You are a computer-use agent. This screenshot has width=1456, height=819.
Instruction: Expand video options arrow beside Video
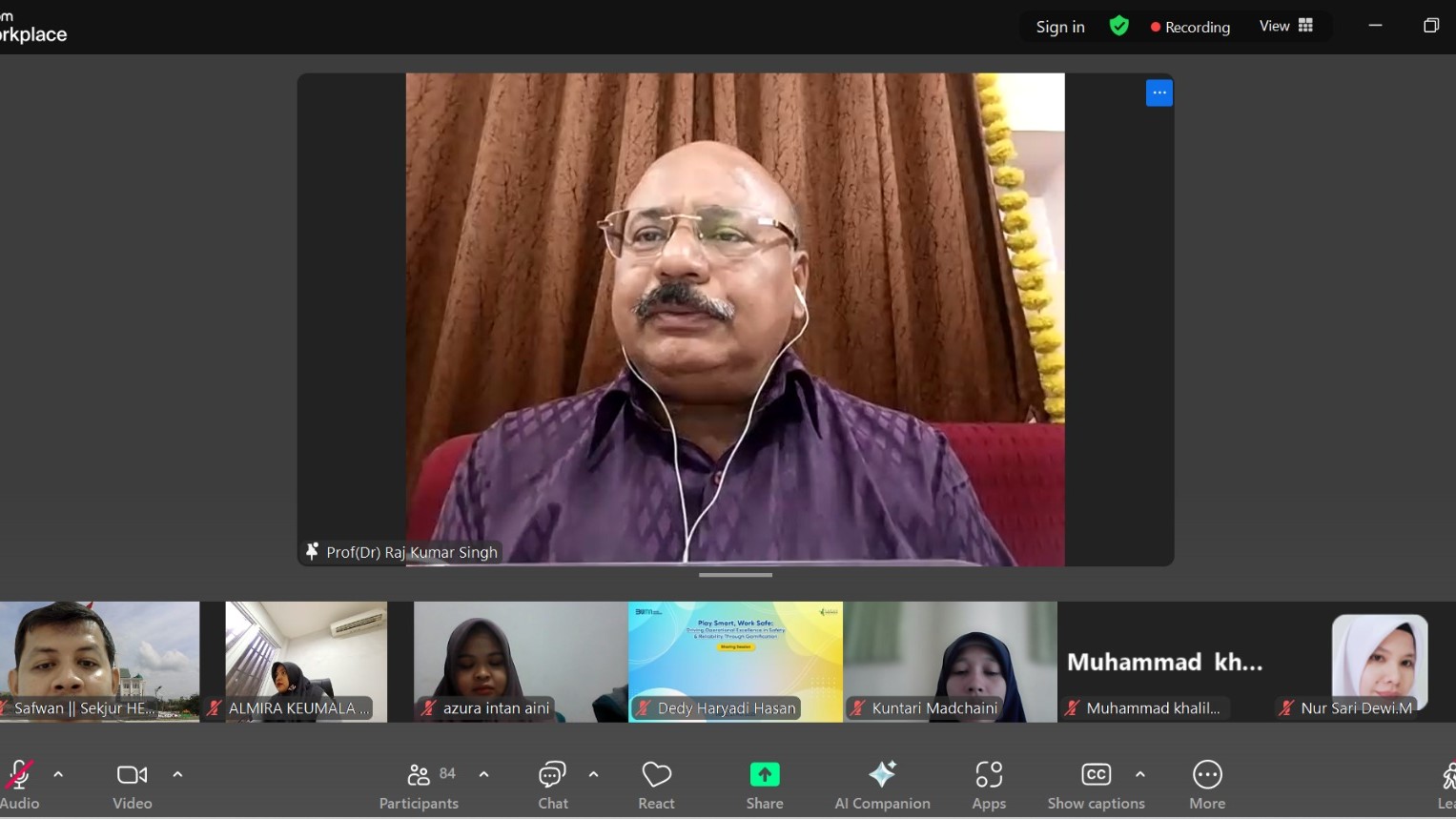click(x=177, y=774)
